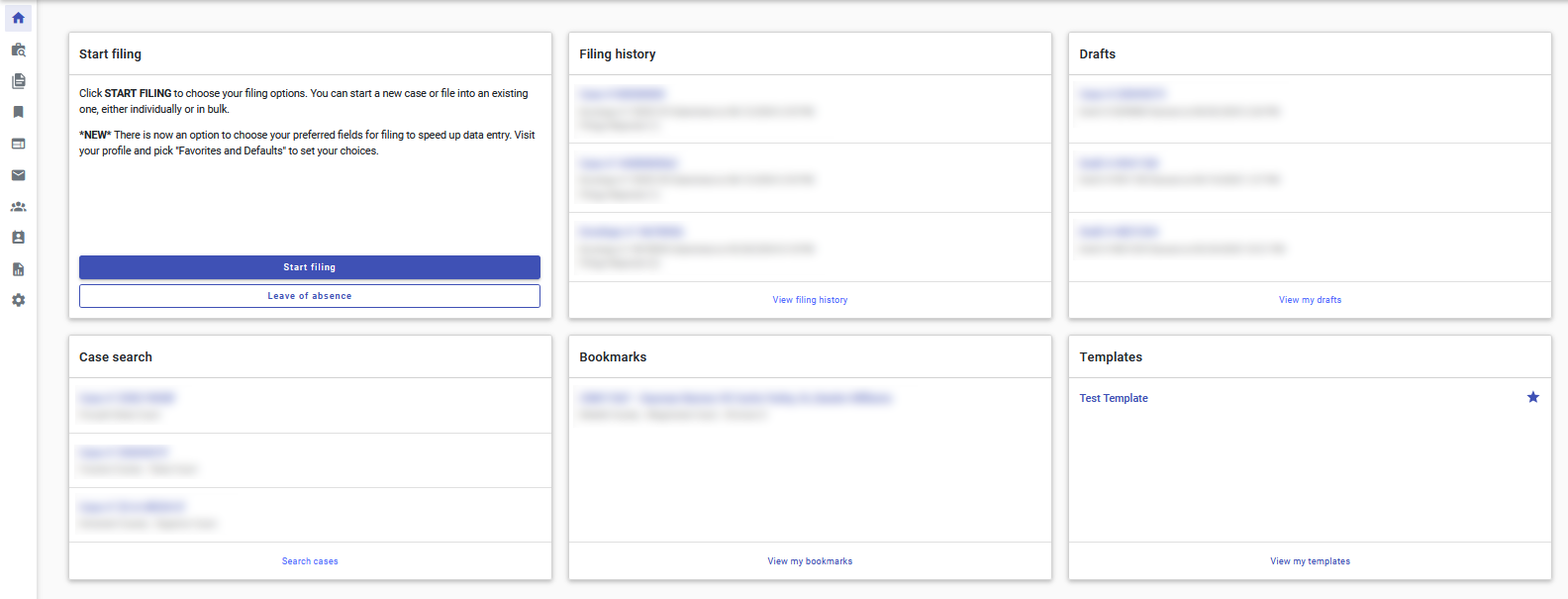Open the card/window icon in sidebar

click(18, 144)
